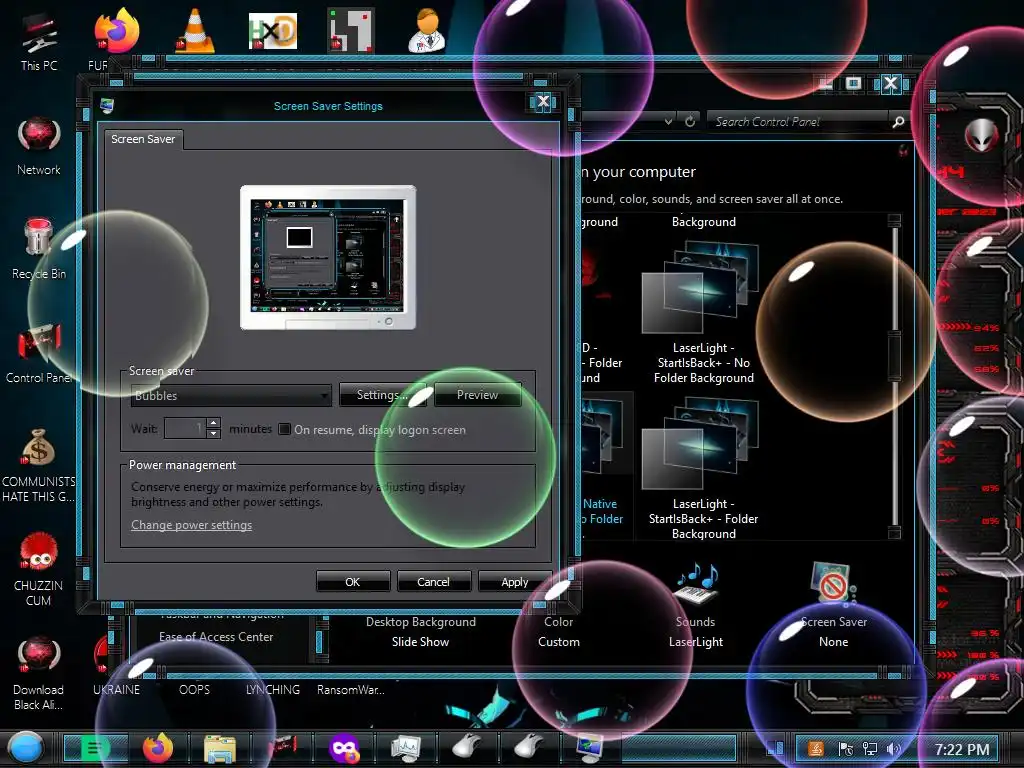The width and height of the screenshot is (1024, 768).
Task: Select the Screen Saver tab
Action: coord(143,139)
